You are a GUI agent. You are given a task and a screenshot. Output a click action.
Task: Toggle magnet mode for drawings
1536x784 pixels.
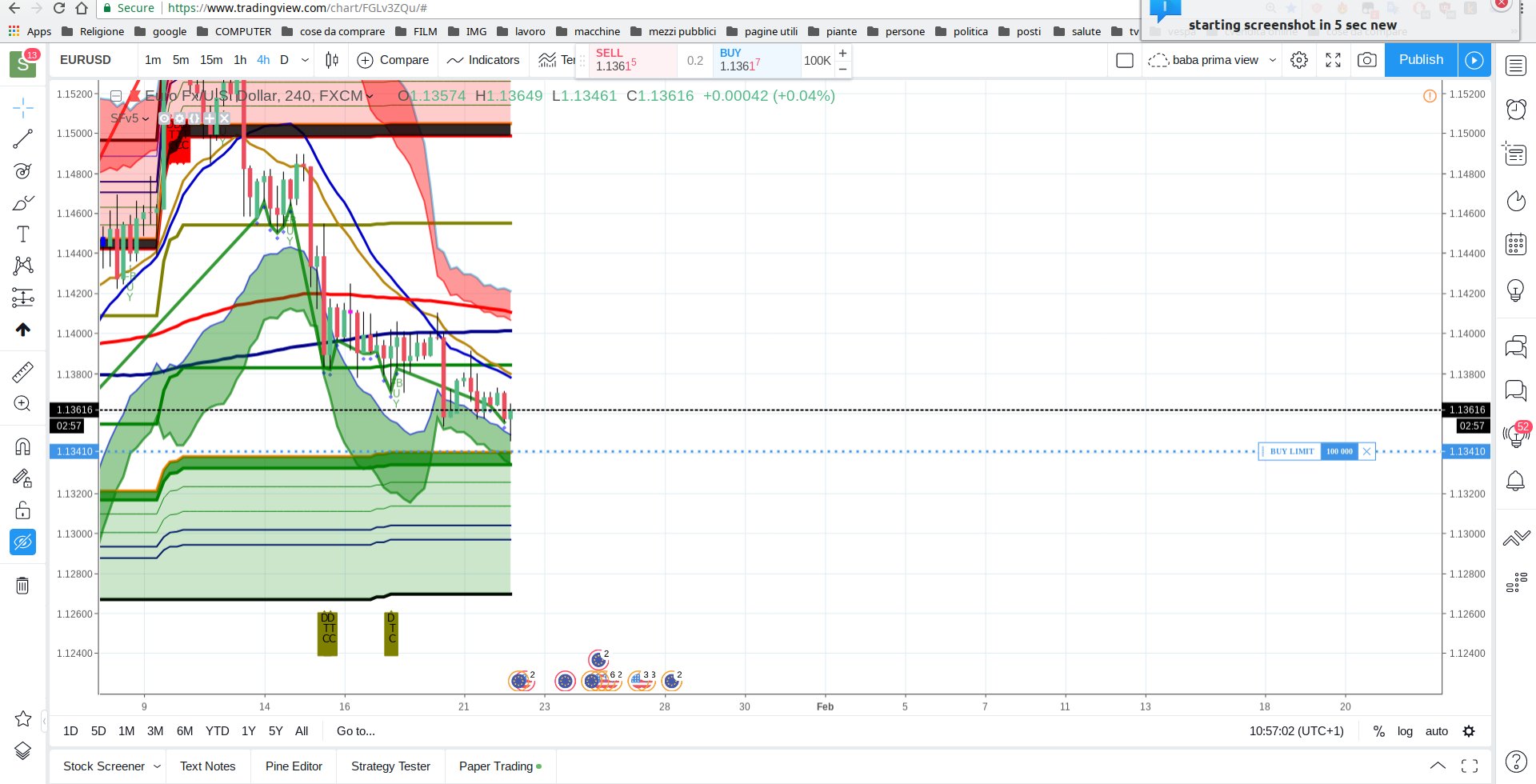23,446
